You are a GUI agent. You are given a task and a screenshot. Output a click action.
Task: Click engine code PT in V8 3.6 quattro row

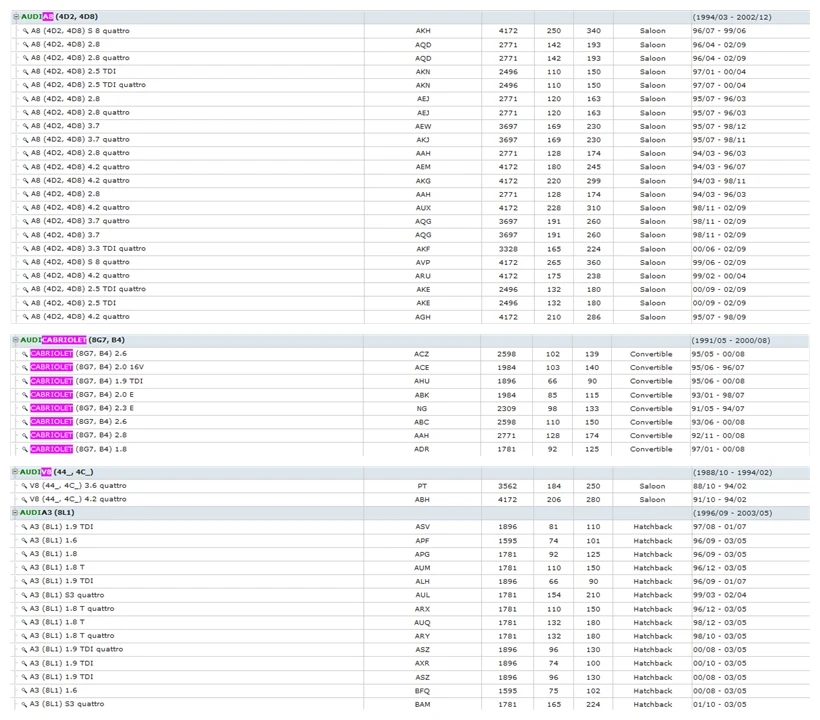[x=422, y=486]
